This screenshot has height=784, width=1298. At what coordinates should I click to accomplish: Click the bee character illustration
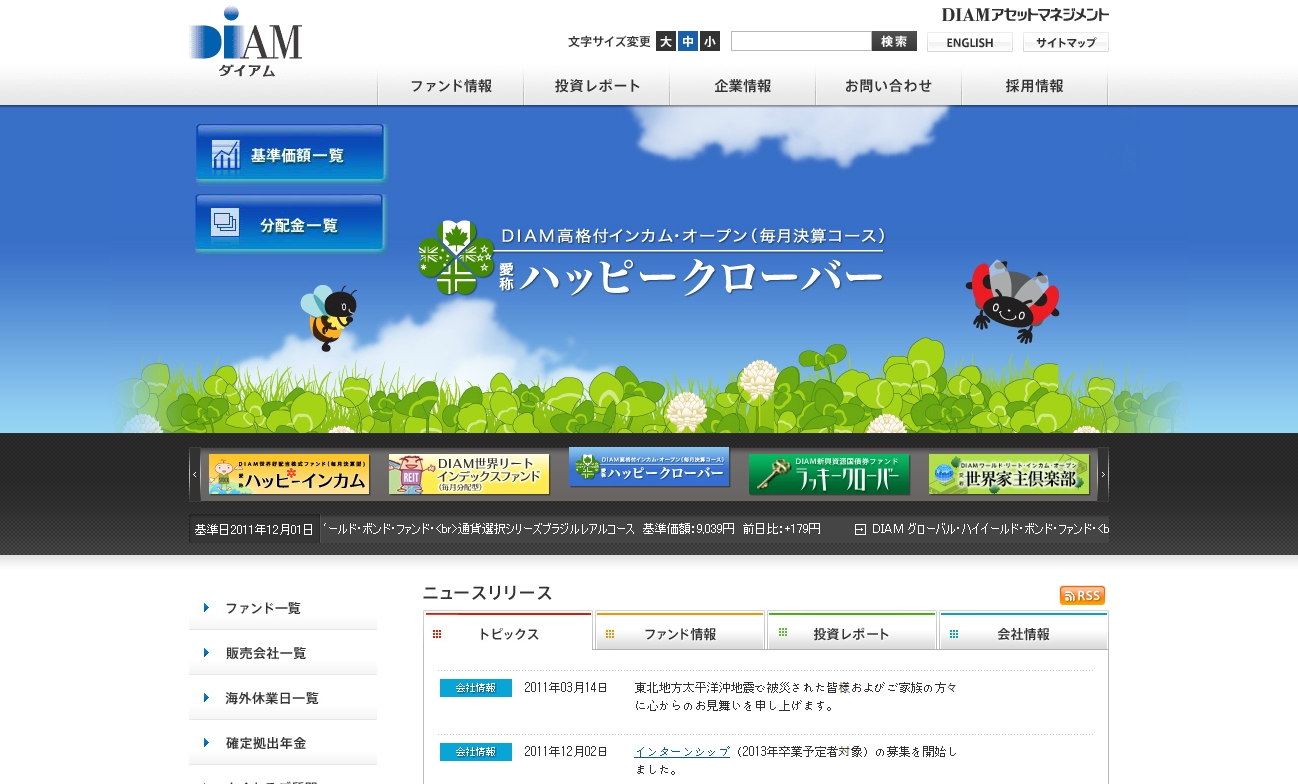click(x=328, y=316)
